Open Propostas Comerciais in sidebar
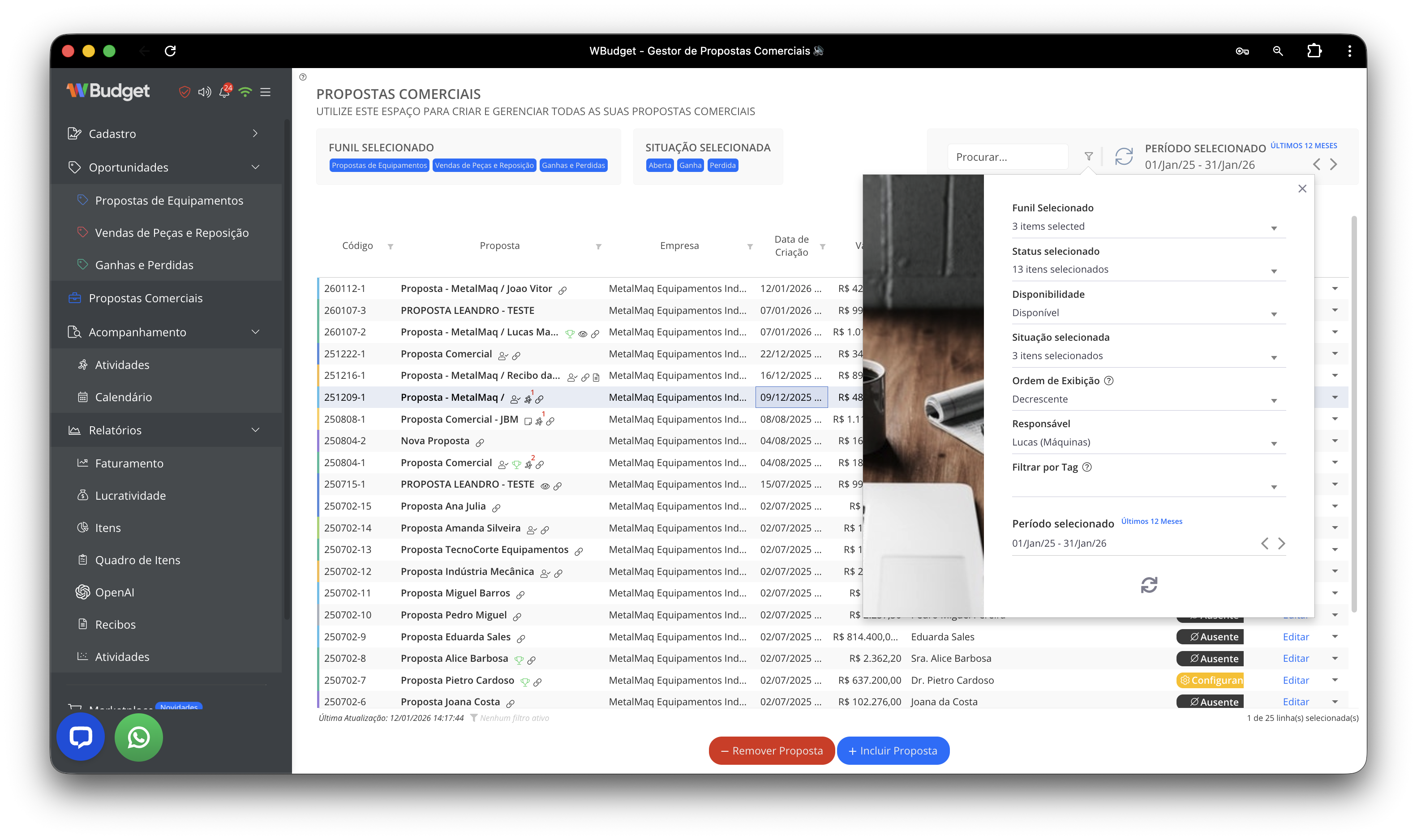This screenshot has width=1417, height=840. click(146, 298)
